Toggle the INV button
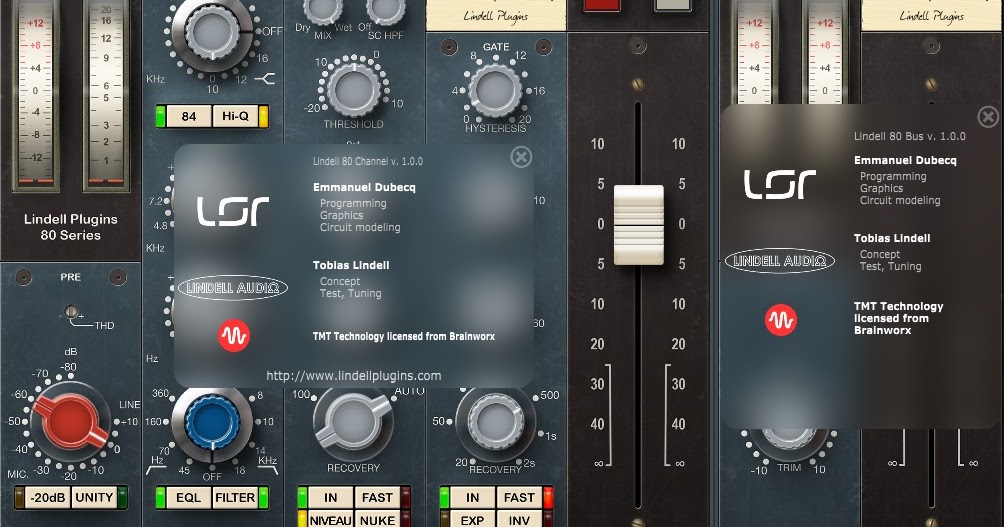 click(519, 520)
